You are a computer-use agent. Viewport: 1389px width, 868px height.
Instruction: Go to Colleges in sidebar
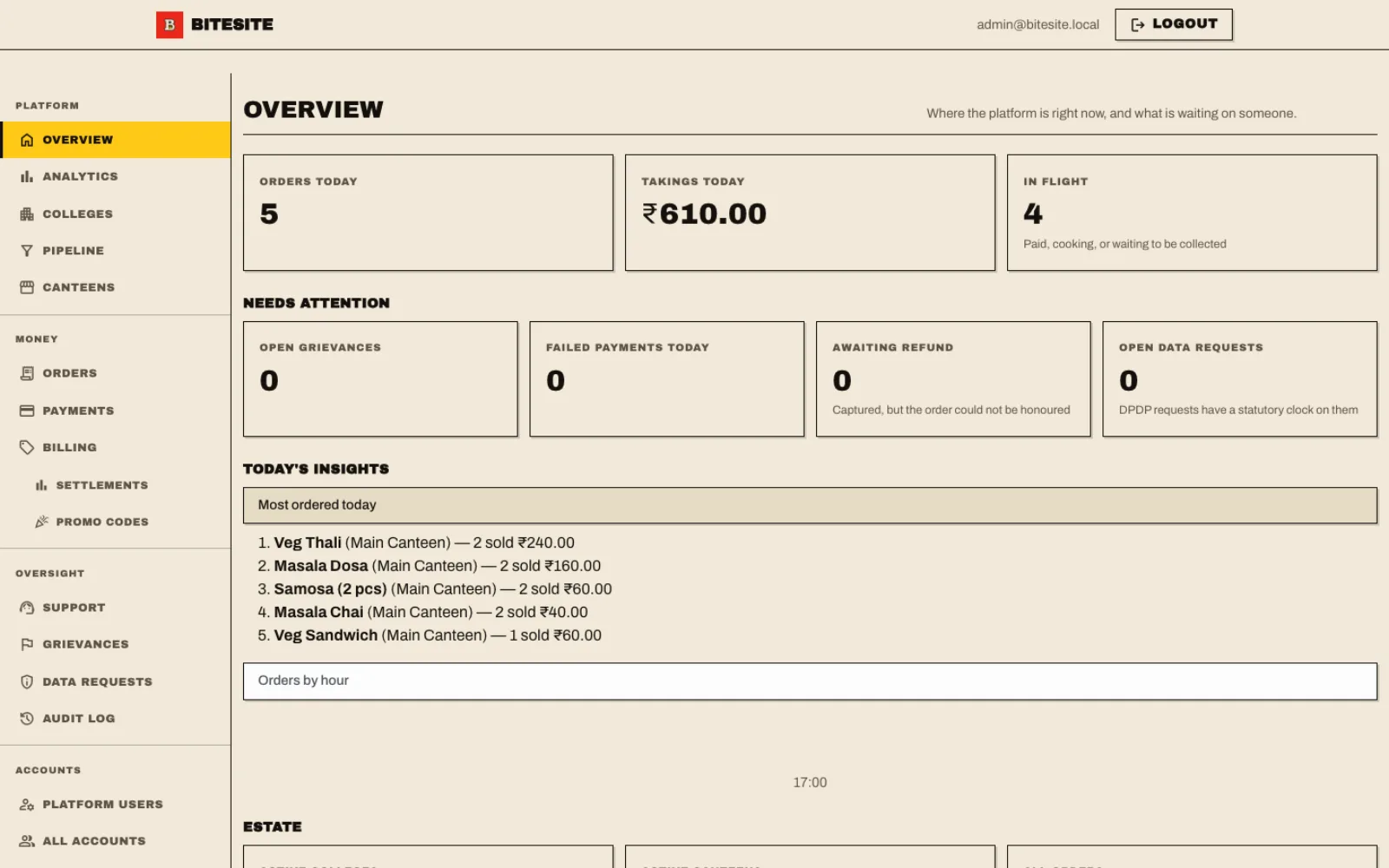pos(115,214)
